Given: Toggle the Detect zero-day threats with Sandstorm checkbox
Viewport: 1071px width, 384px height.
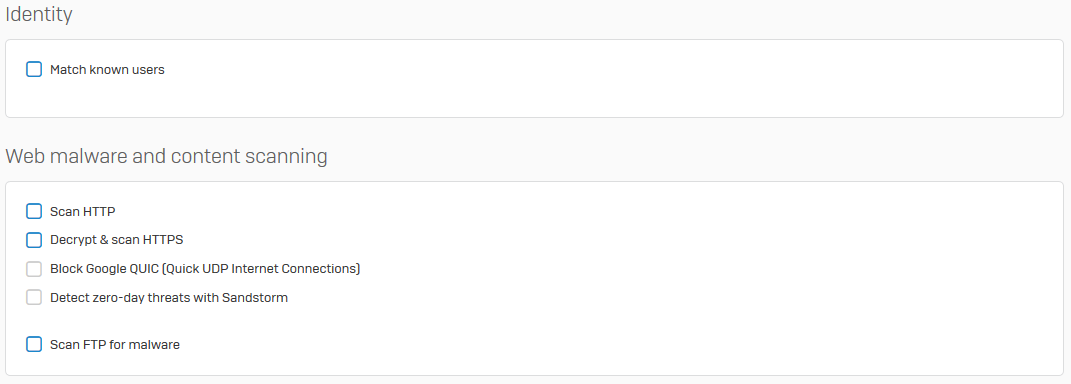Looking at the screenshot, I should [x=34, y=297].
